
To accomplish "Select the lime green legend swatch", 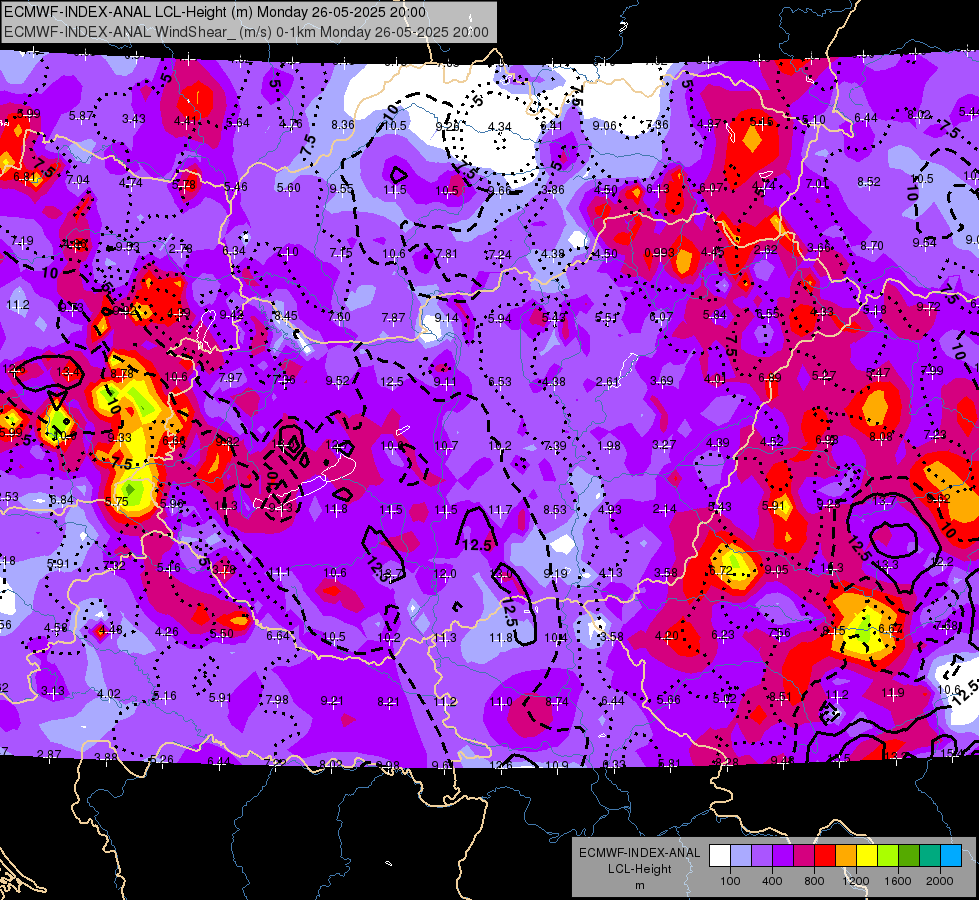I will point(888,856).
